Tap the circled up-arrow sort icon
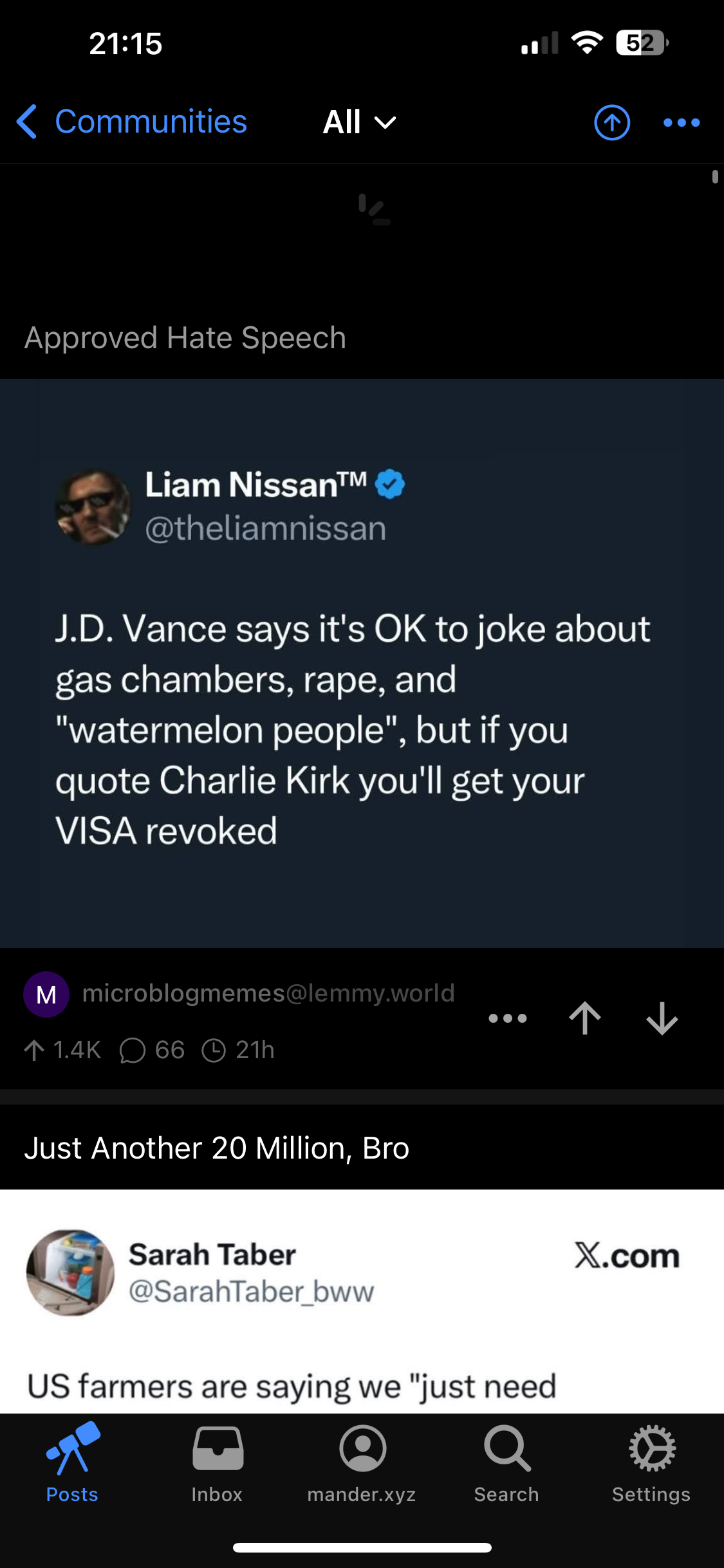The image size is (724, 1568). click(611, 122)
